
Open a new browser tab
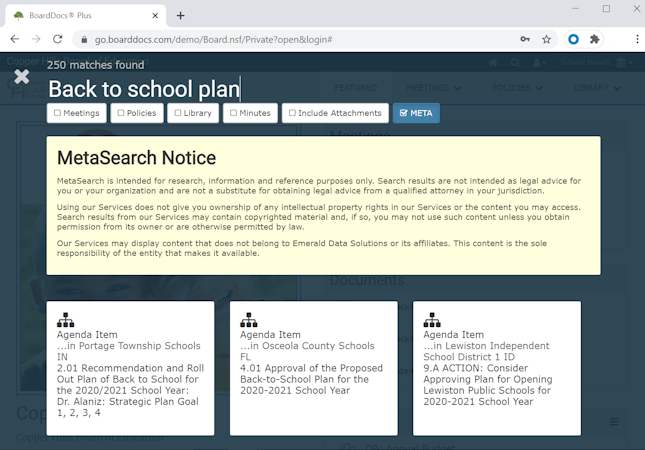click(180, 16)
